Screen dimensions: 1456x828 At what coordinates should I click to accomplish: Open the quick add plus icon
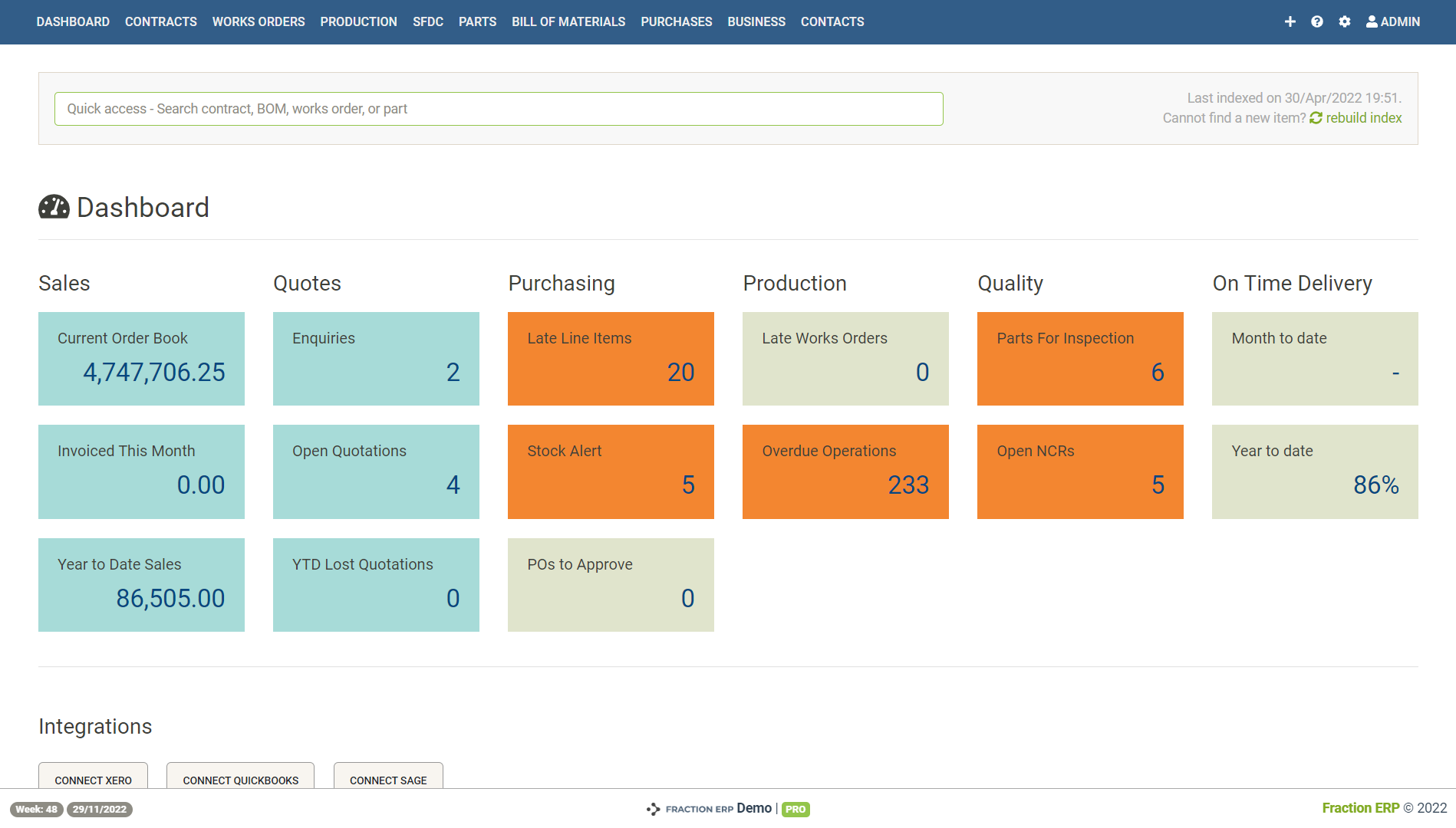(x=1290, y=21)
